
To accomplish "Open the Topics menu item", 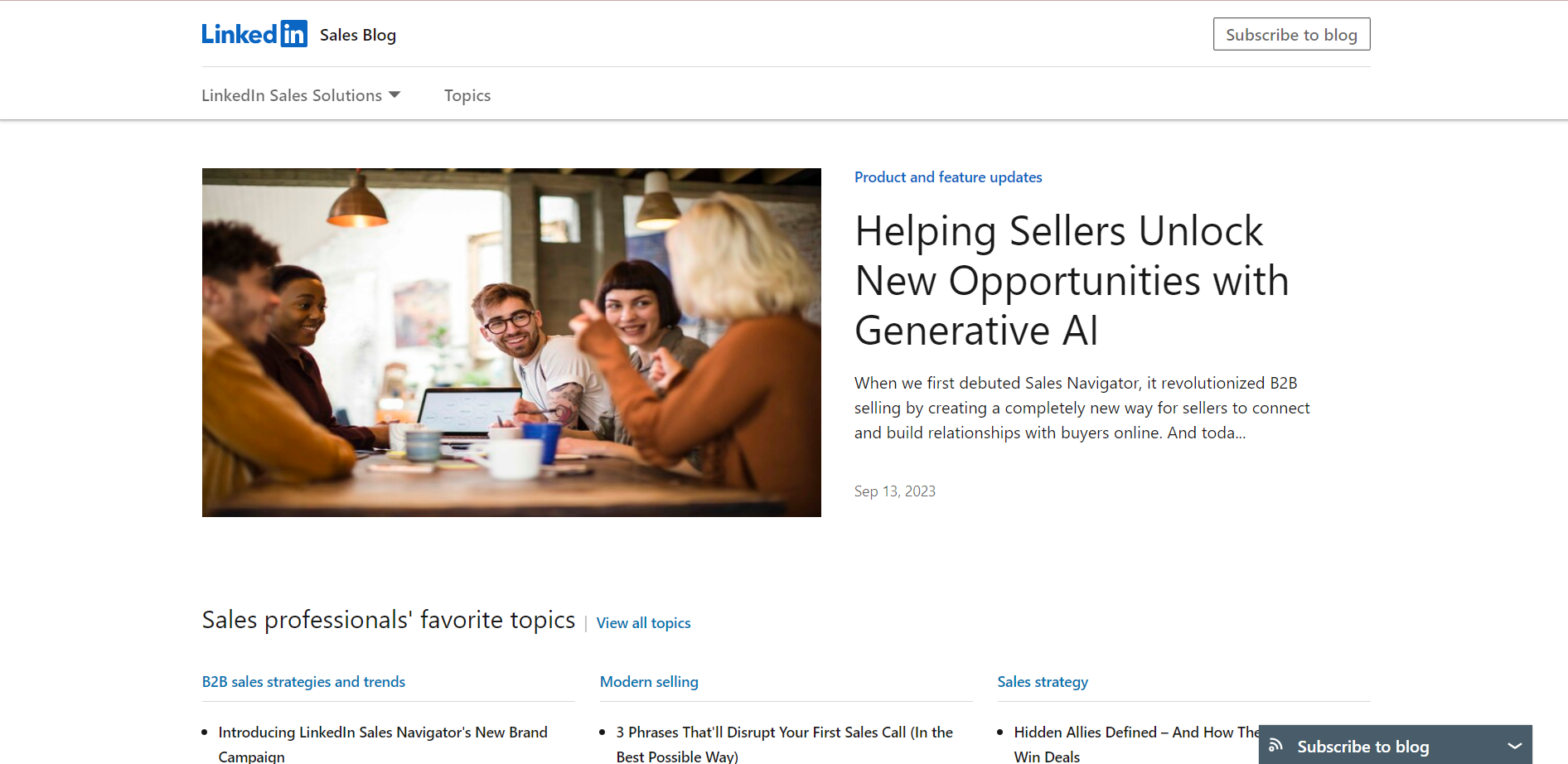I will (x=467, y=95).
